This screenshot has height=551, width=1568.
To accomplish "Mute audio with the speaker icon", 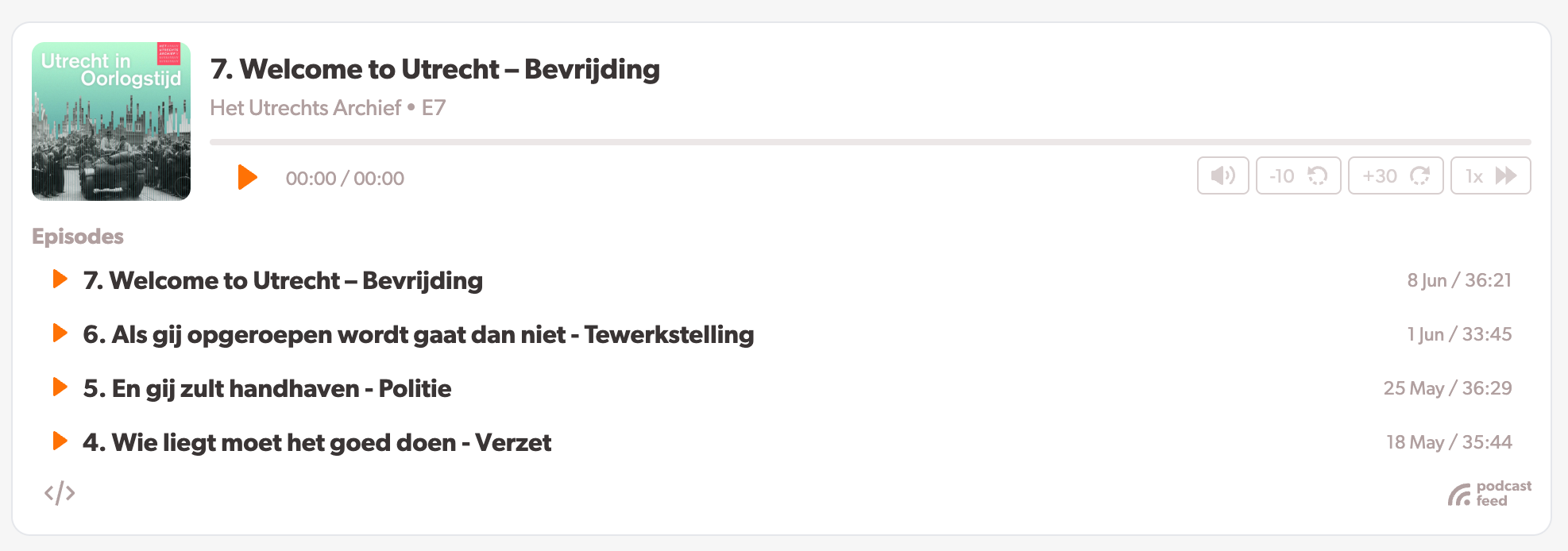I will click(x=1222, y=175).
